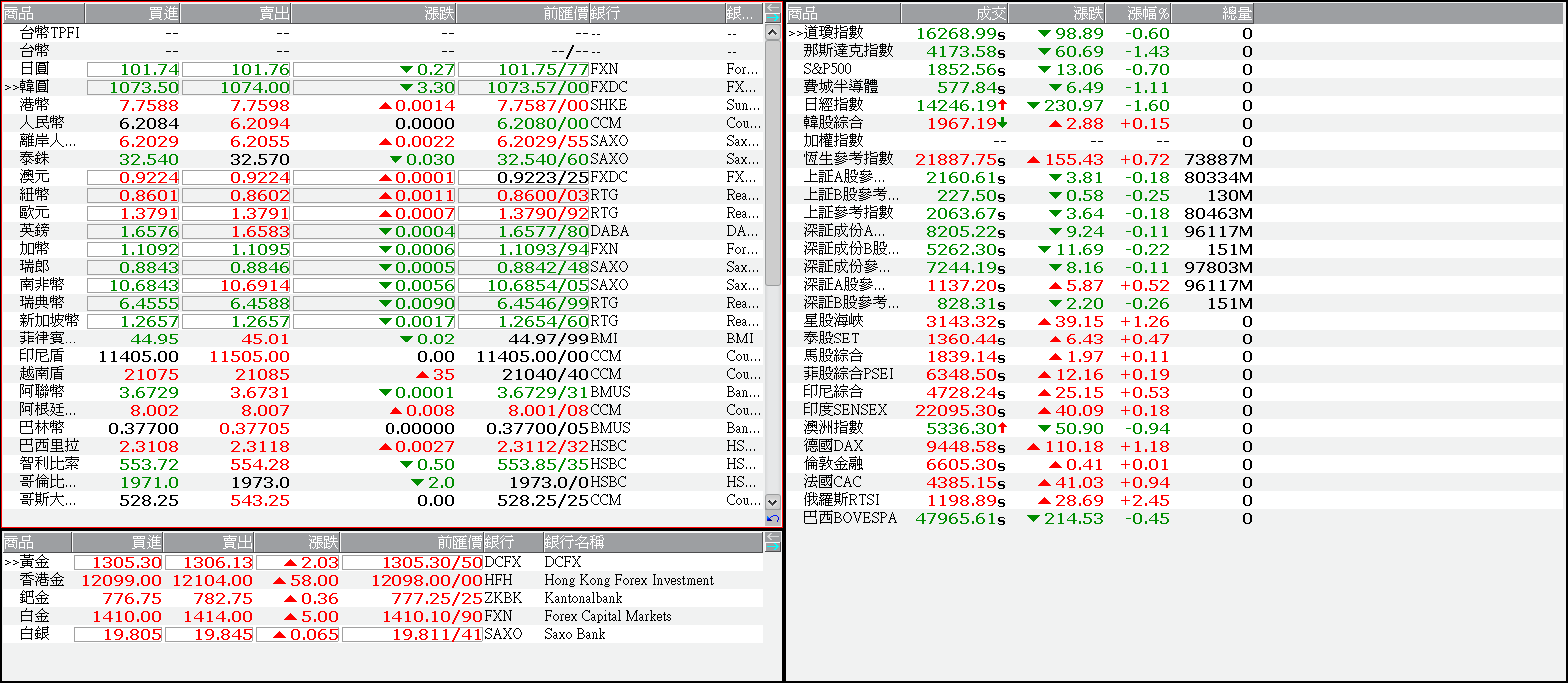The image size is (1568, 683).
Task: Select the 費城半導體 index row
Action: [x=1176, y=87]
